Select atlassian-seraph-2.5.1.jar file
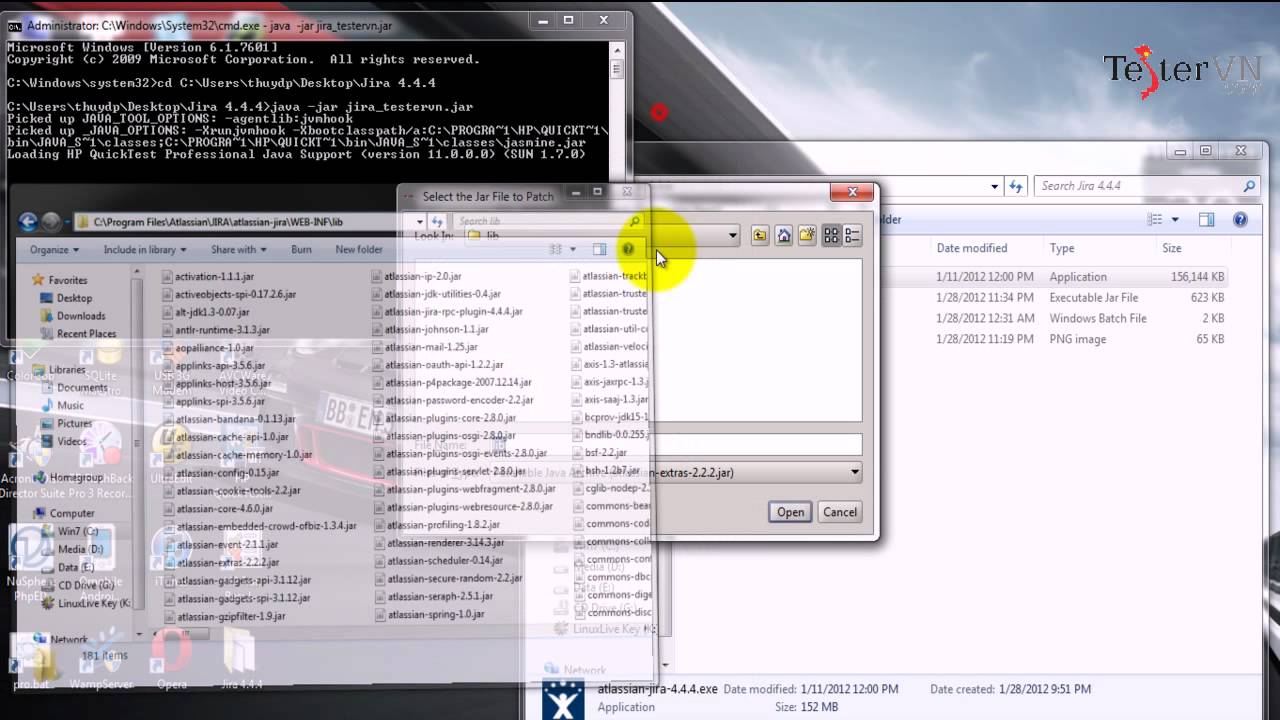 (x=439, y=596)
